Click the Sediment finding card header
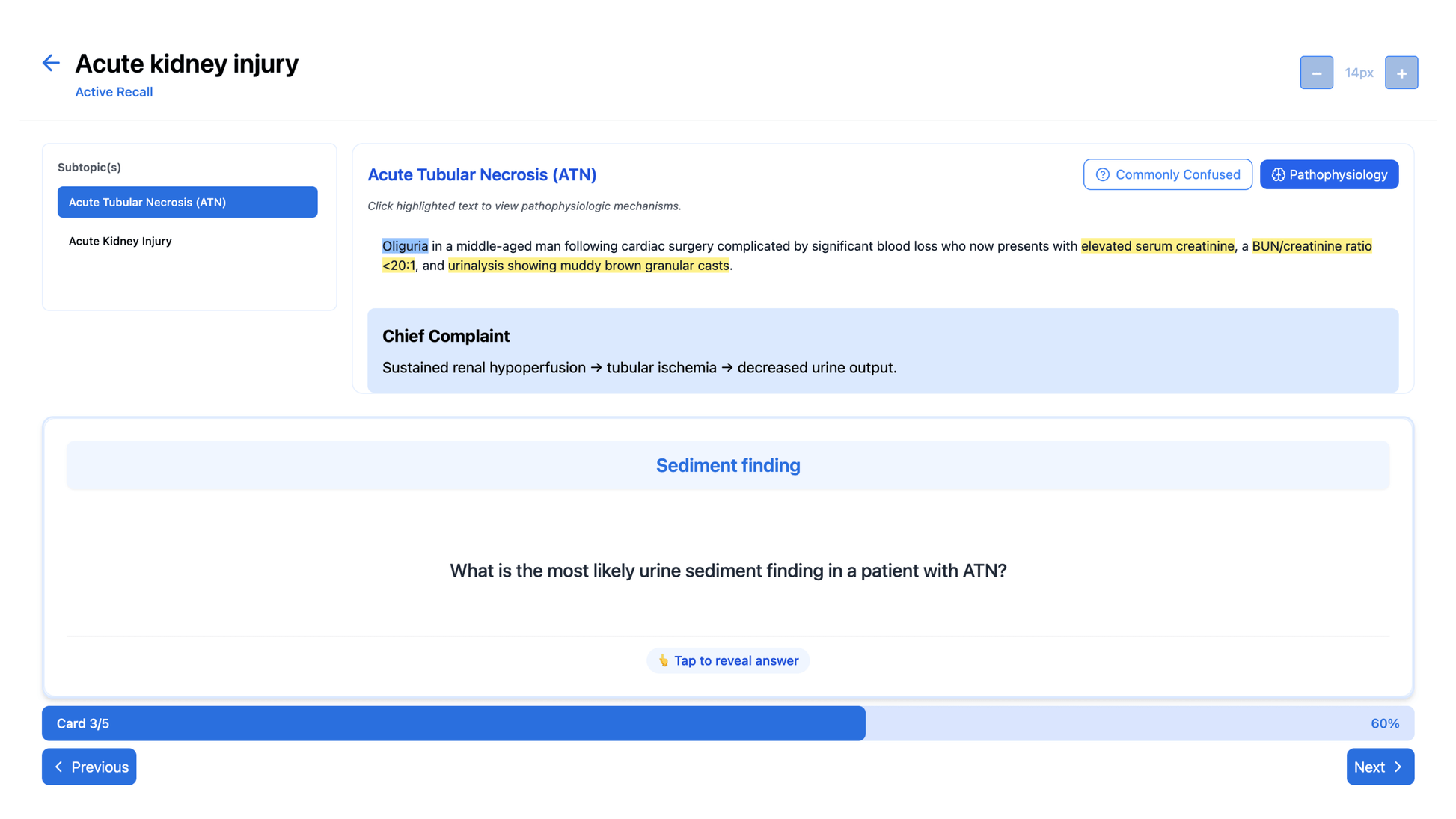The image size is (1456, 819). (x=727, y=465)
